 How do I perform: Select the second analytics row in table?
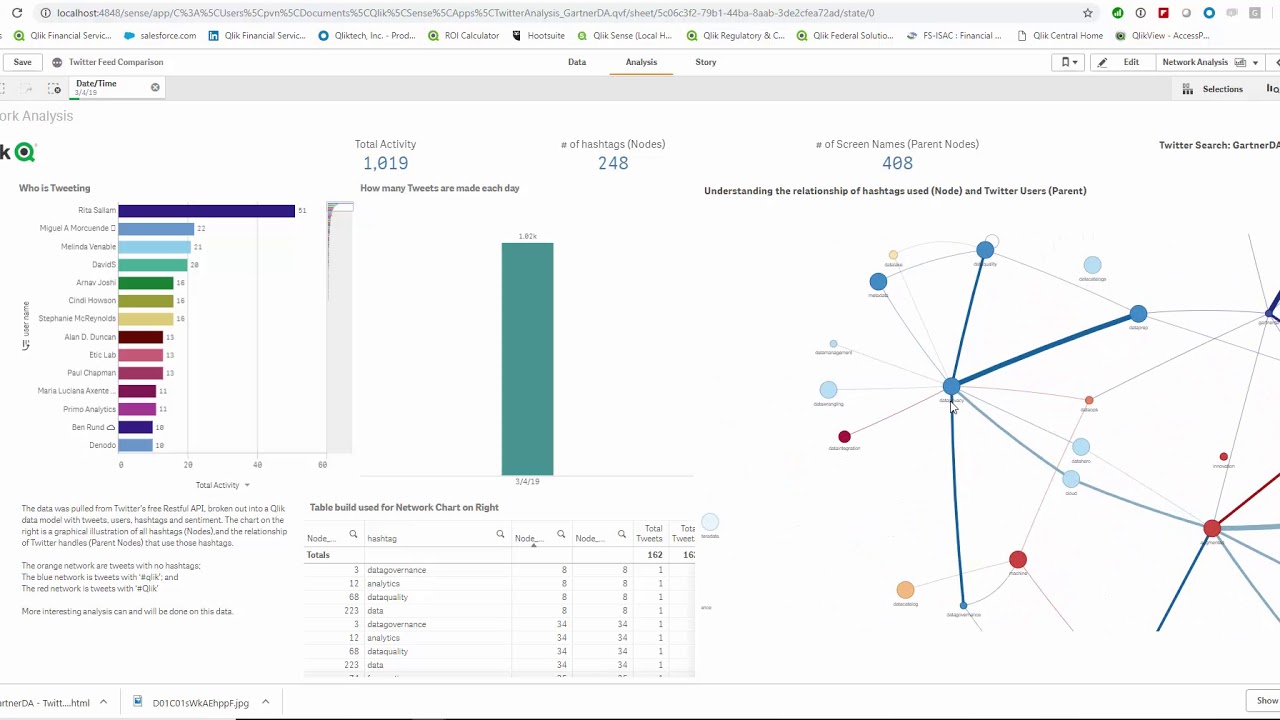[x=383, y=638]
